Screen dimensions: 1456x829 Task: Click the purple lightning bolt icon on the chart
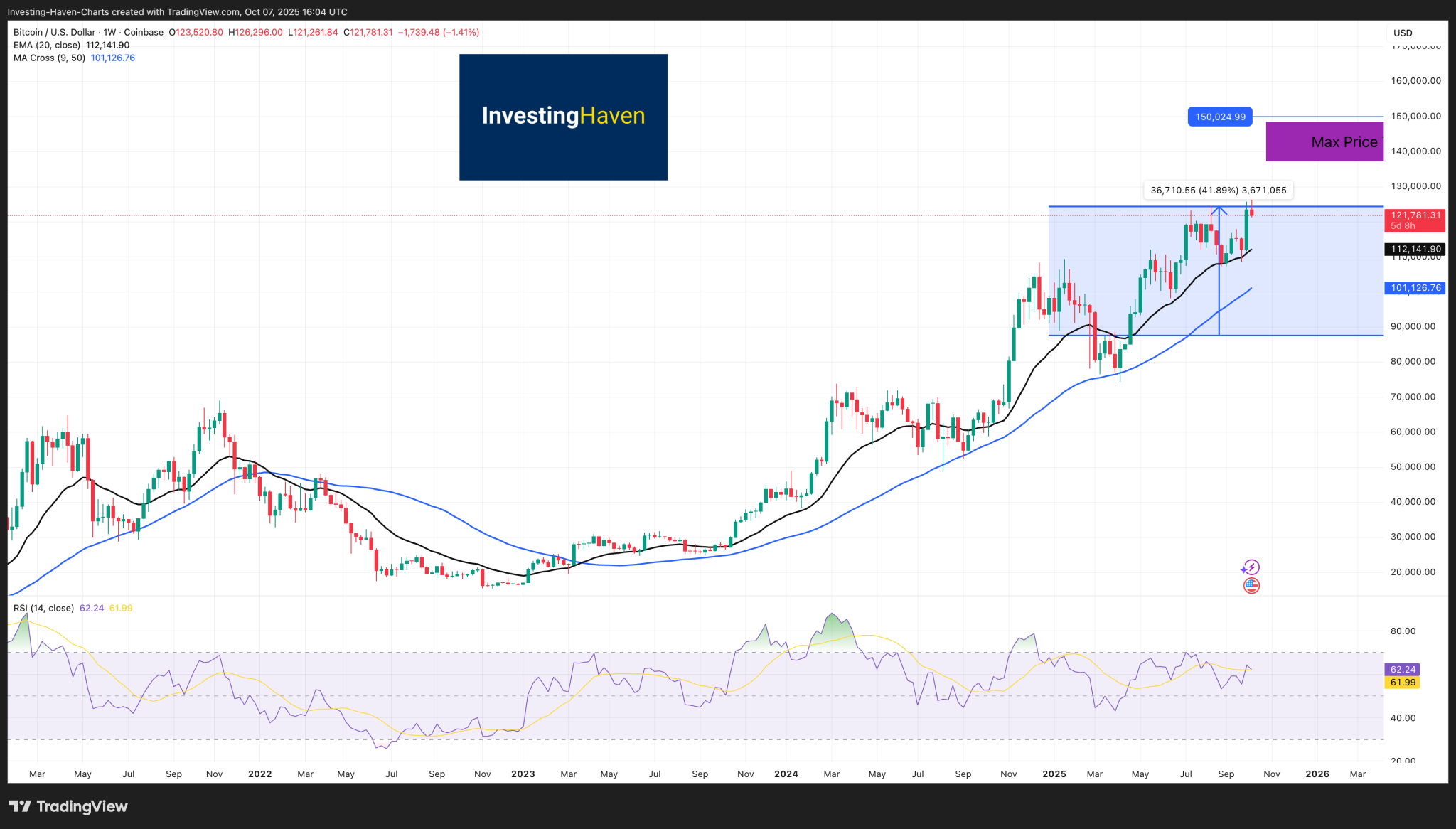[x=1251, y=567]
